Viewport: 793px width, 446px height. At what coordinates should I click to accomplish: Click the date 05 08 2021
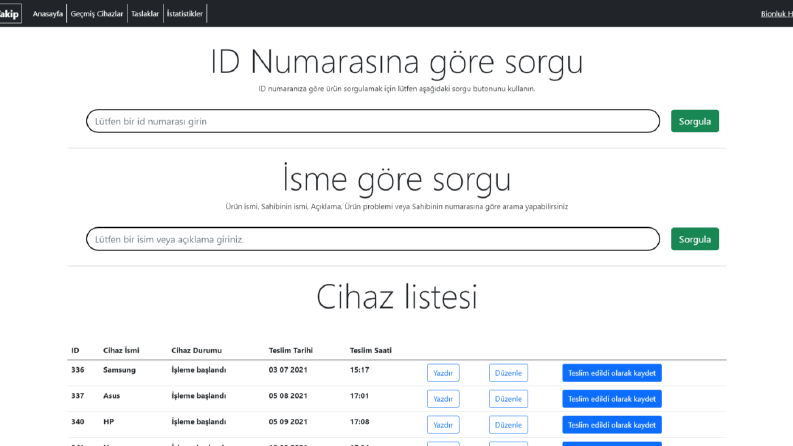288,396
